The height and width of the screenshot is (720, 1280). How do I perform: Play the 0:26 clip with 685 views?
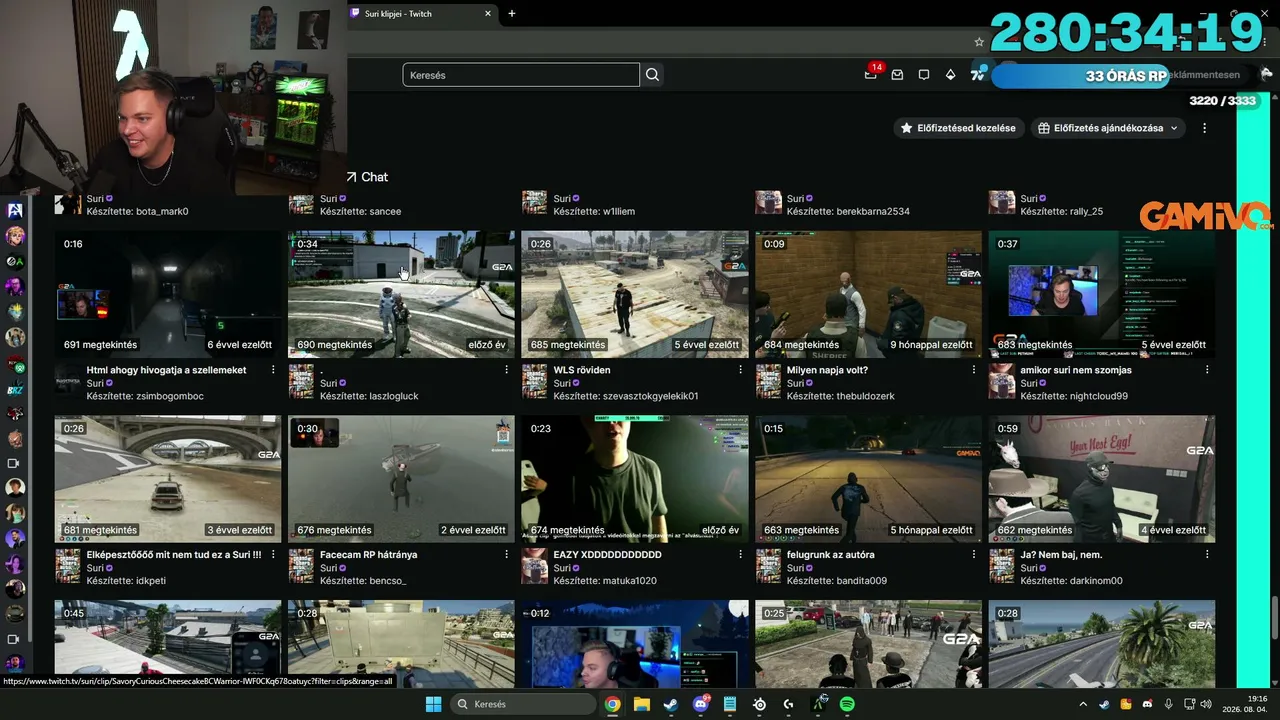[635, 294]
